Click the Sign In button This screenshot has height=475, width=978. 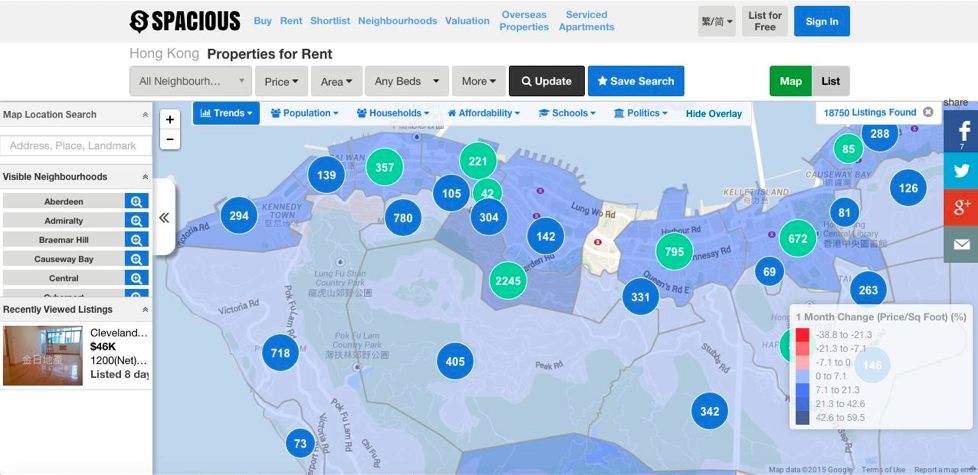click(821, 21)
